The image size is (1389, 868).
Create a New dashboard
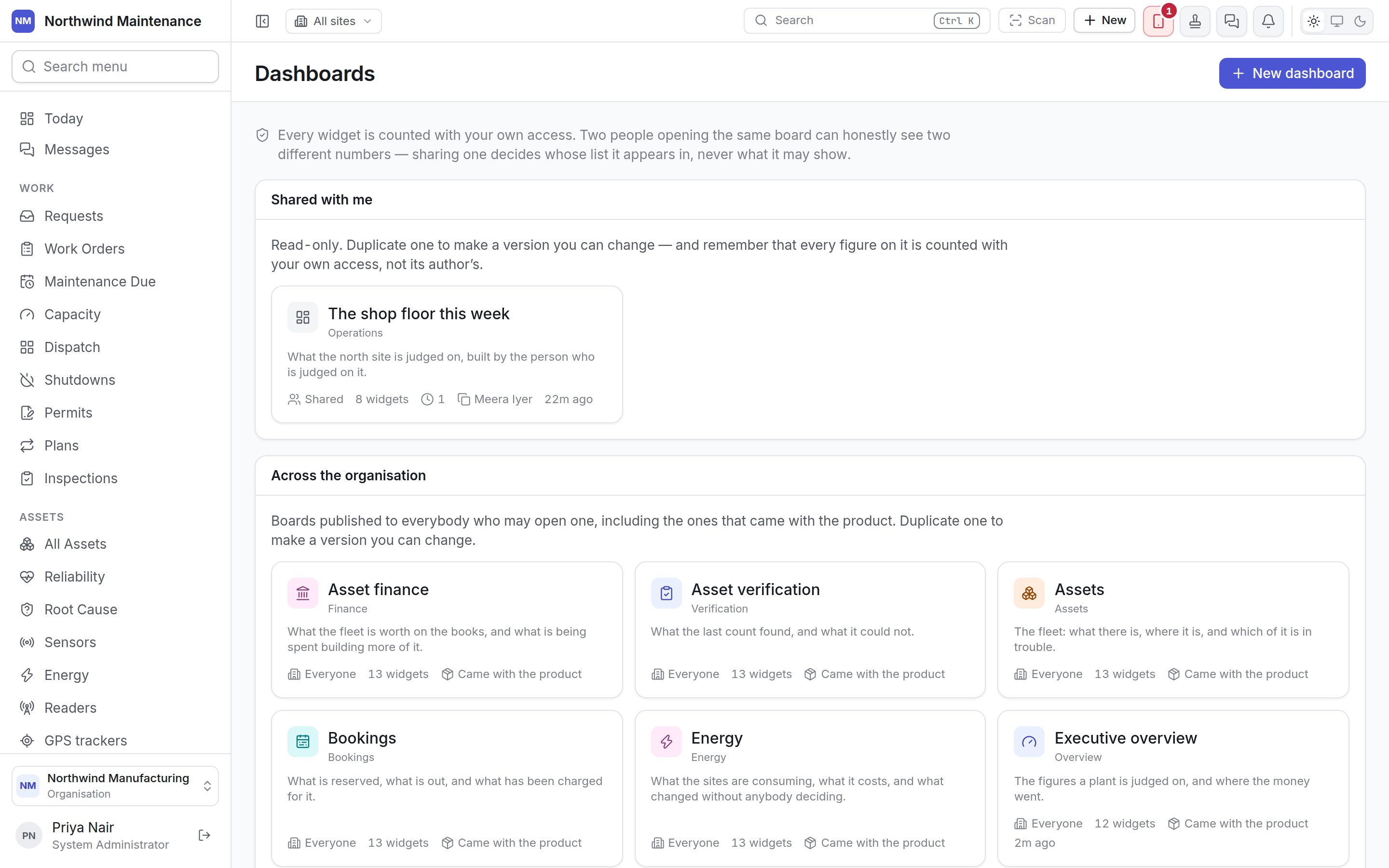click(x=1292, y=73)
